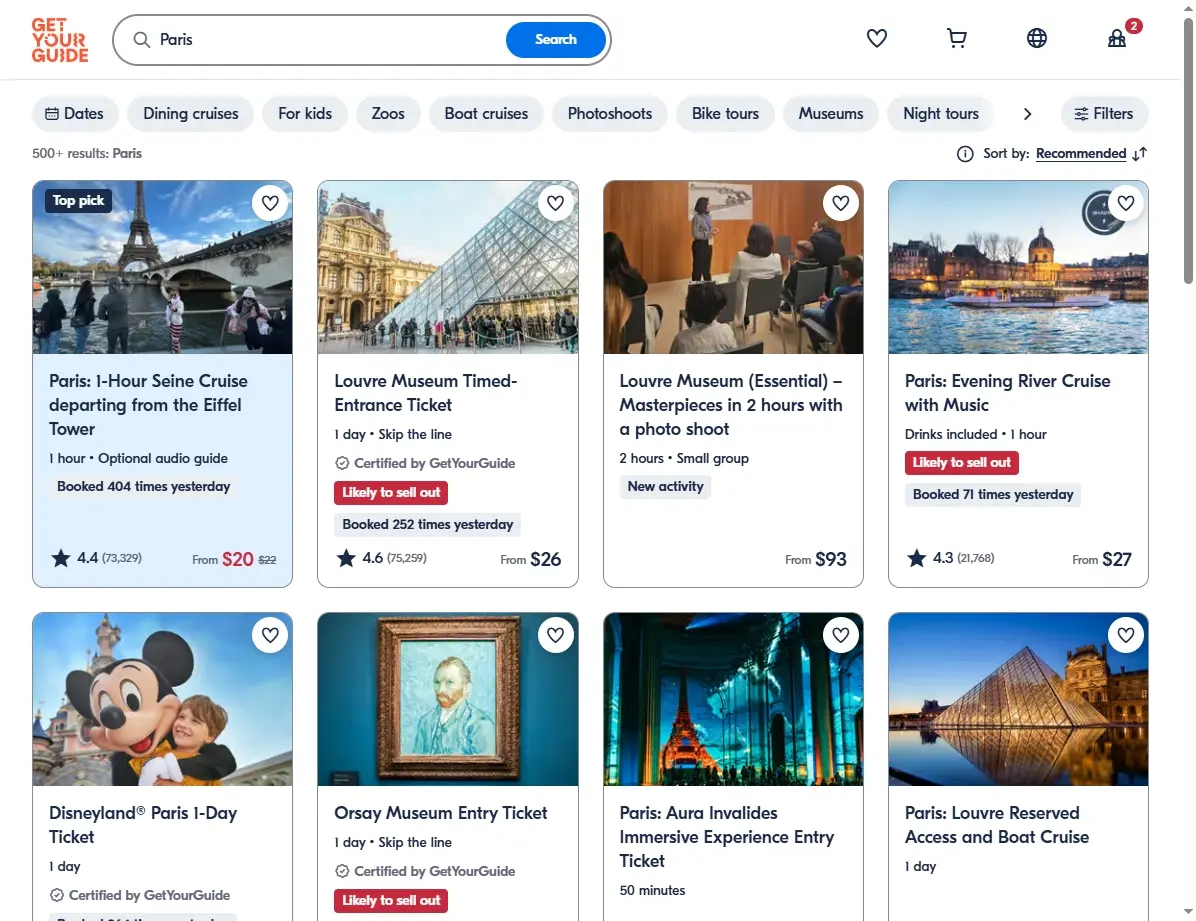Click the 4.3 star rating
The image size is (1196, 921).
point(950,558)
